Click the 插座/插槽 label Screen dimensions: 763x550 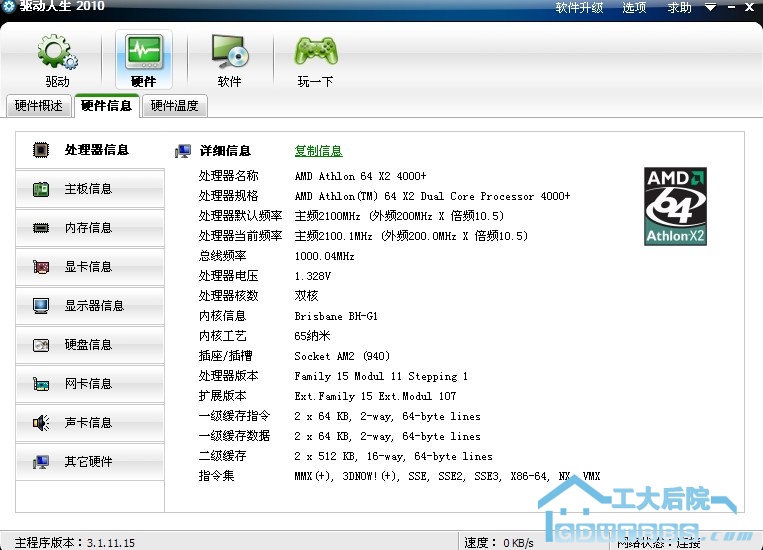pyautogui.click(x=225, y=356)
